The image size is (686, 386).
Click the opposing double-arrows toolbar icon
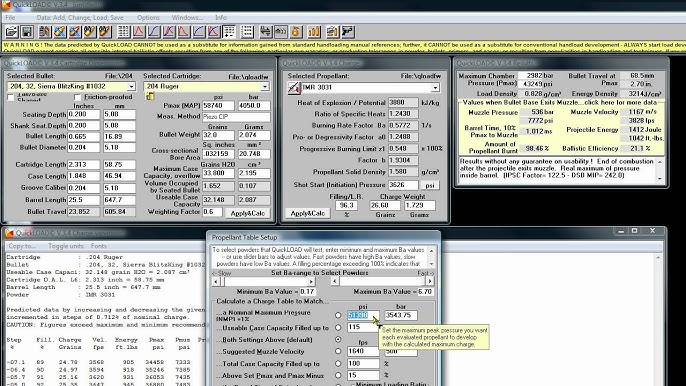click(265, 32)
